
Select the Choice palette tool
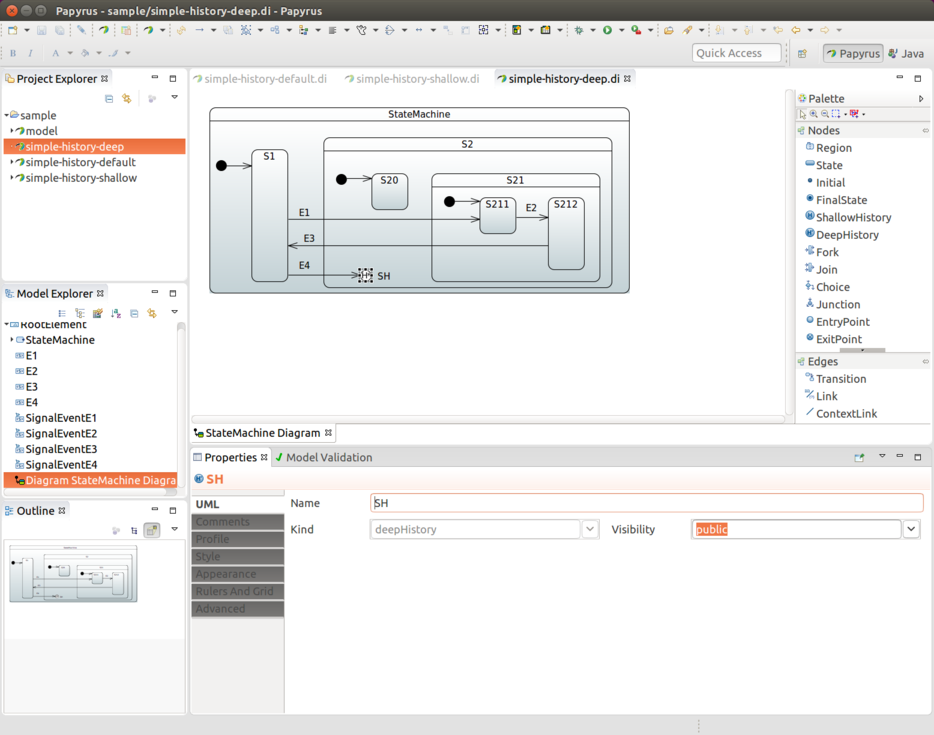(827, 287)
